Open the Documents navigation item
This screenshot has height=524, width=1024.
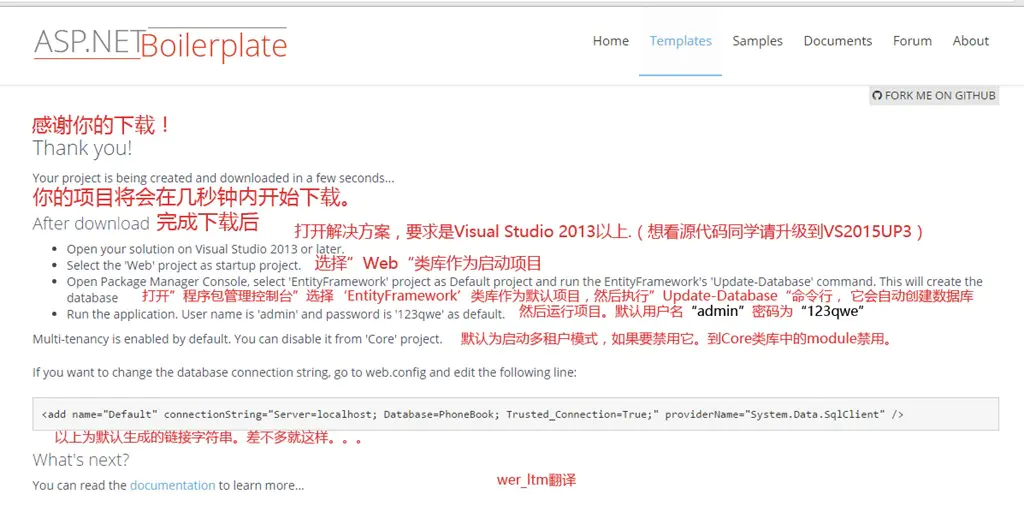coord(838,41)
